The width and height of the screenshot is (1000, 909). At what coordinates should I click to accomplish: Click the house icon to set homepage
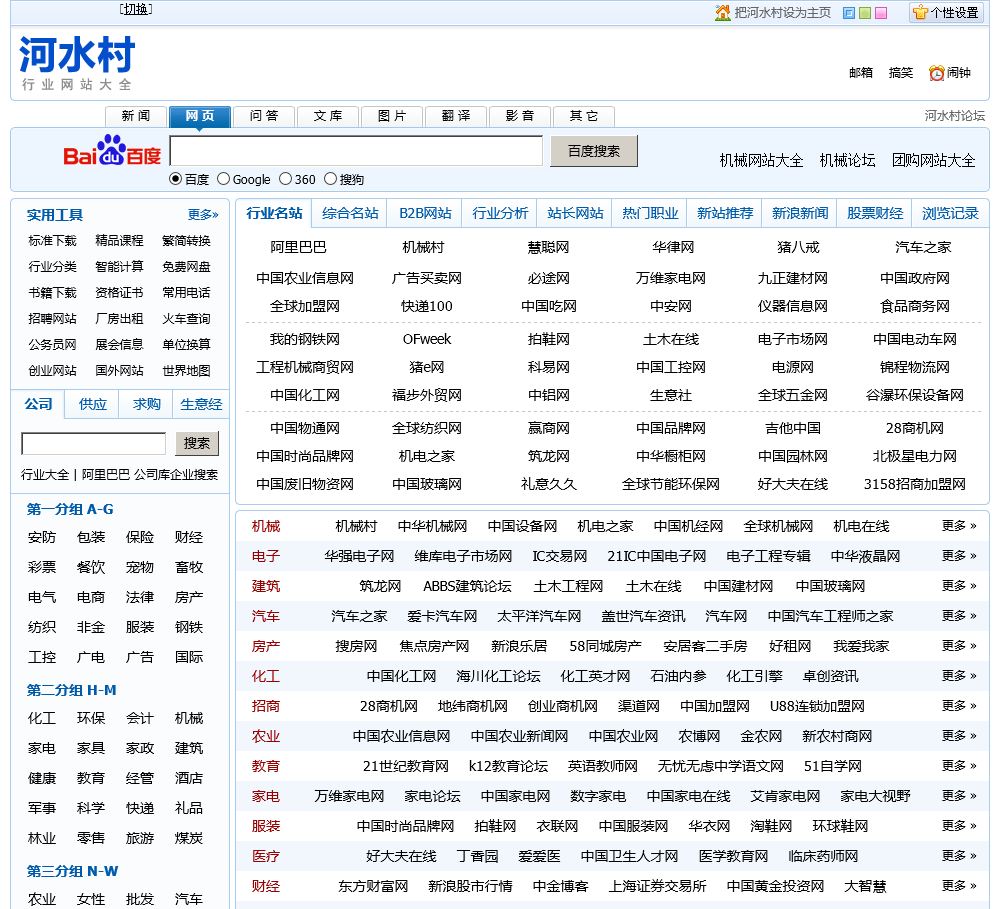(722, 13)
